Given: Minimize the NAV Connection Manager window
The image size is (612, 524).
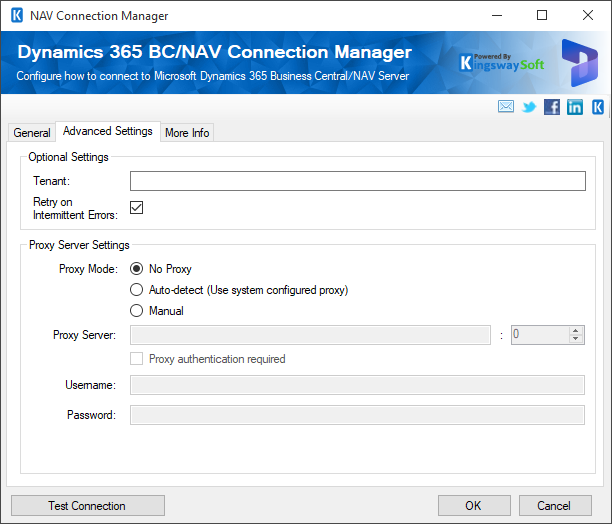Looking at the screenshot, I should [x=497, y=16].
